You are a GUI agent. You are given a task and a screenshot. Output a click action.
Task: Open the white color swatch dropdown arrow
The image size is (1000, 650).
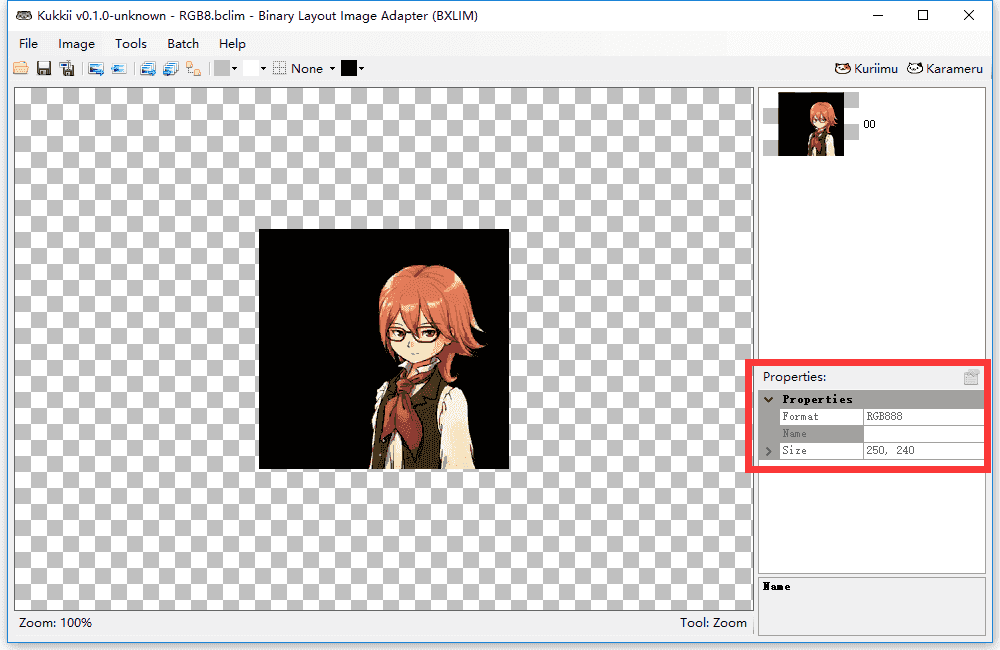[263, 68]
